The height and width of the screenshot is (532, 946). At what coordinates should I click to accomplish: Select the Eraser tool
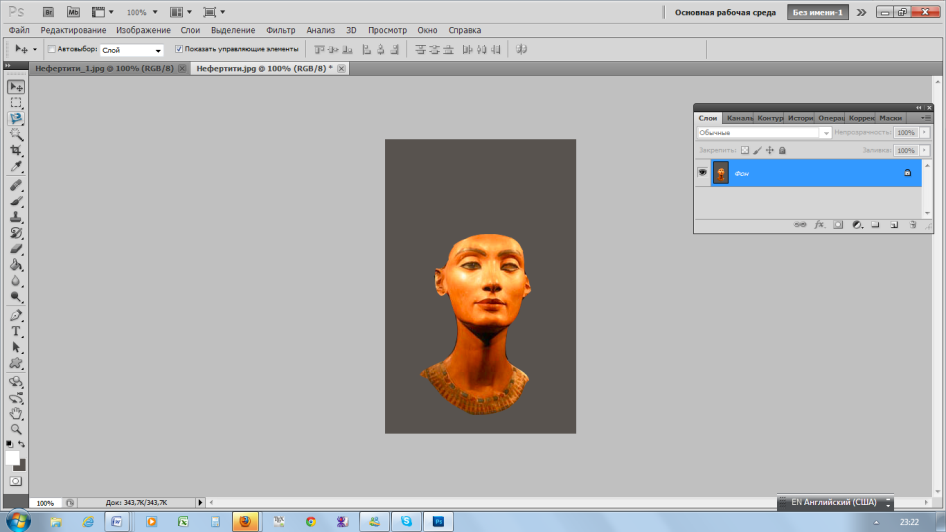[16, 249]
